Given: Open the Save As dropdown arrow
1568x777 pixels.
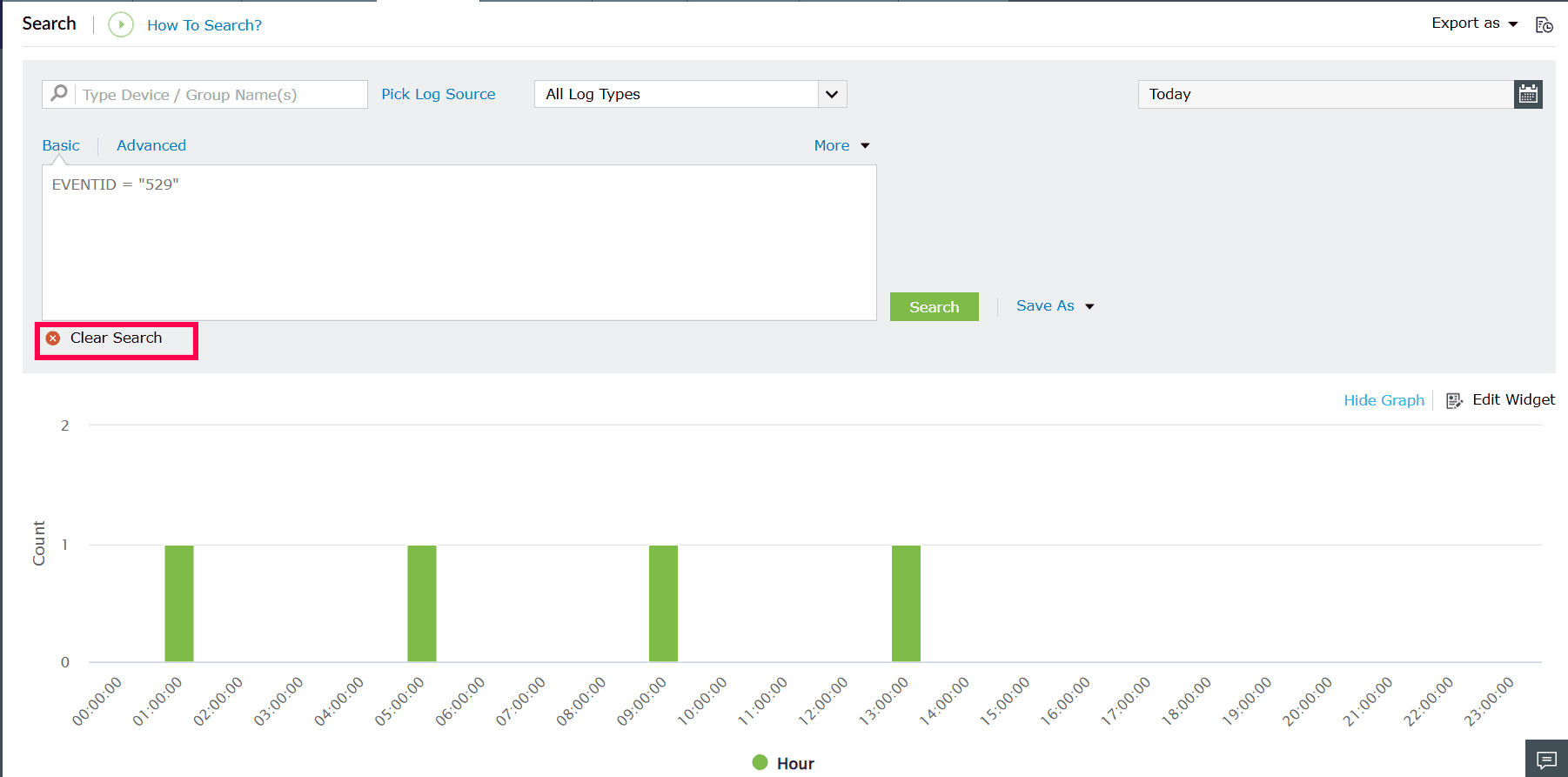Looking at the screenshot, I should click(1089, 306).
